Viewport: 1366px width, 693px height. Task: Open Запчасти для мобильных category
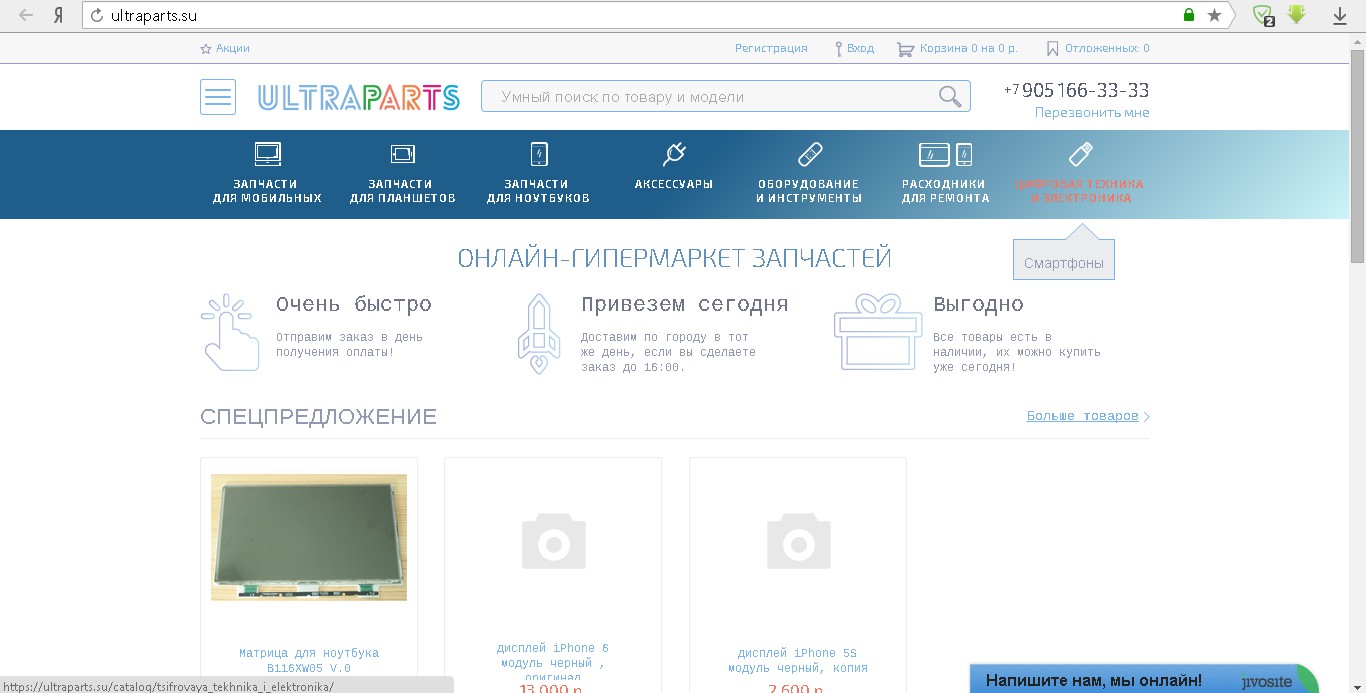267,172
